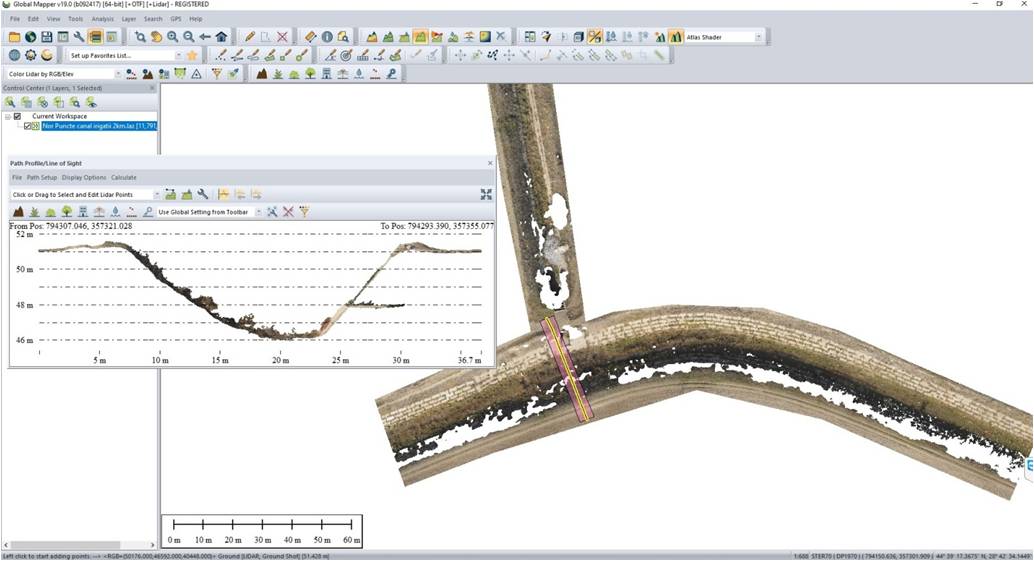Select the Zoom In magnifier tool

click(x=173, y=37)
